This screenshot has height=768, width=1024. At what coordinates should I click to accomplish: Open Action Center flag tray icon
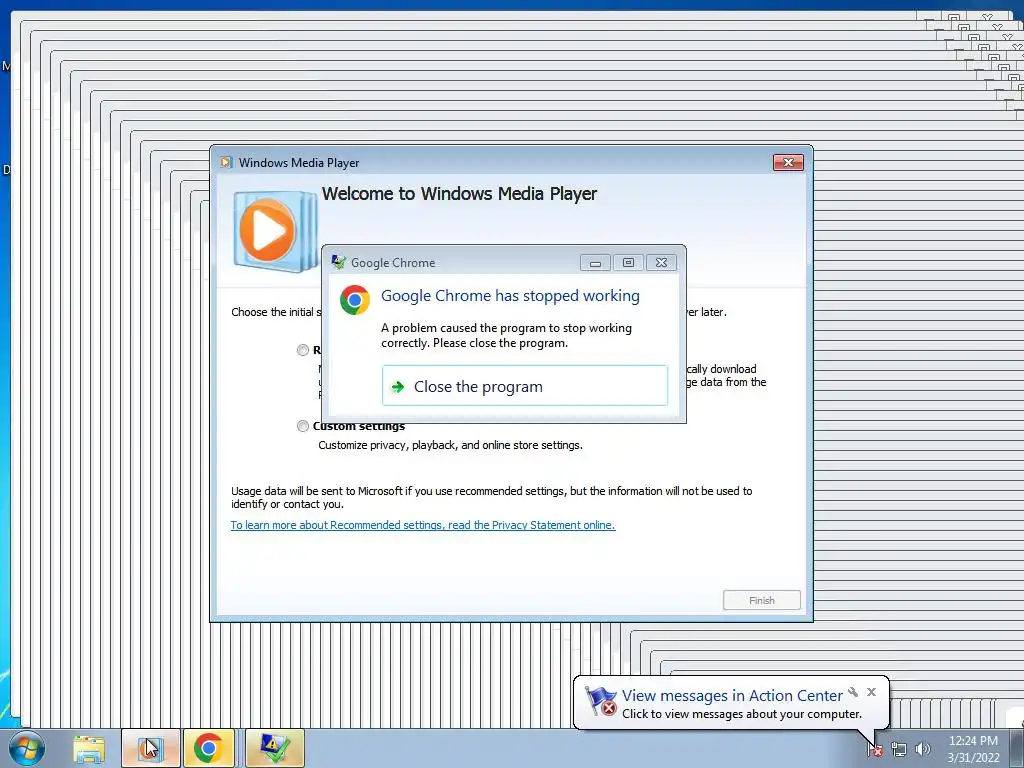coord(875,749)
